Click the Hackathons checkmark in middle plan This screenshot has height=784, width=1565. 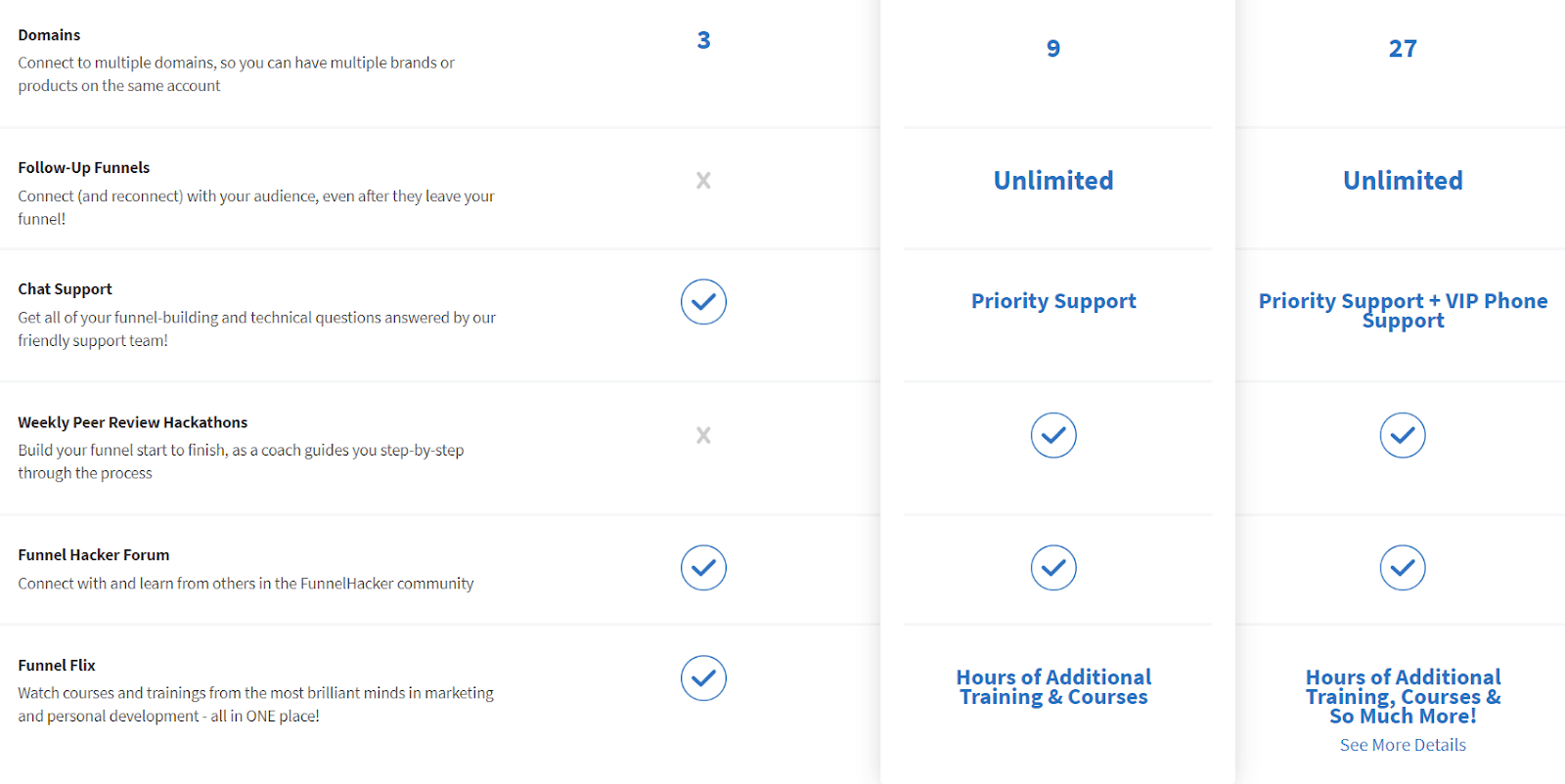click(1053, 436)
